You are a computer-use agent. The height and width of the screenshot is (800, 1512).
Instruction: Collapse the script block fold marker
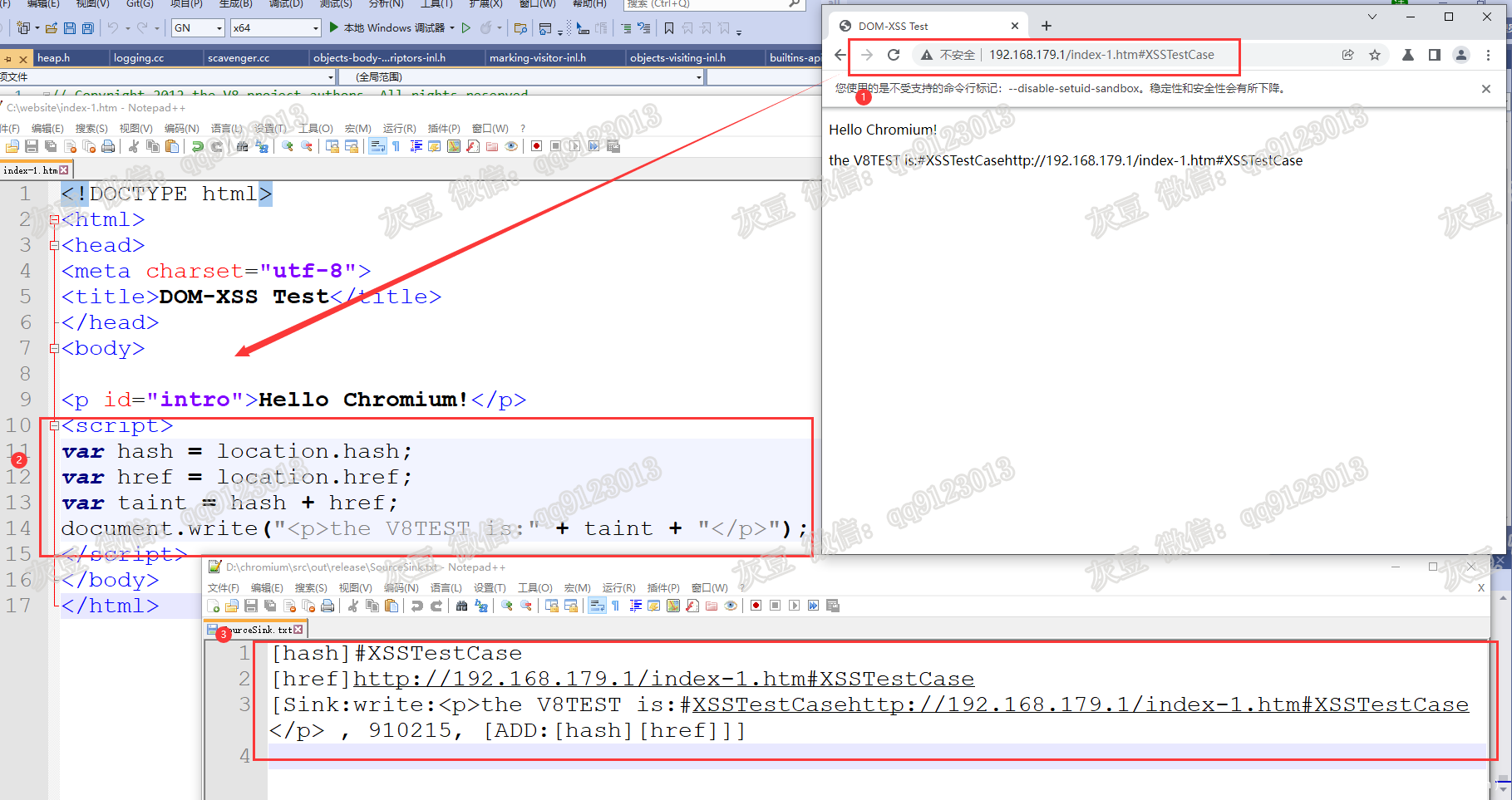[x=54, y=426]
